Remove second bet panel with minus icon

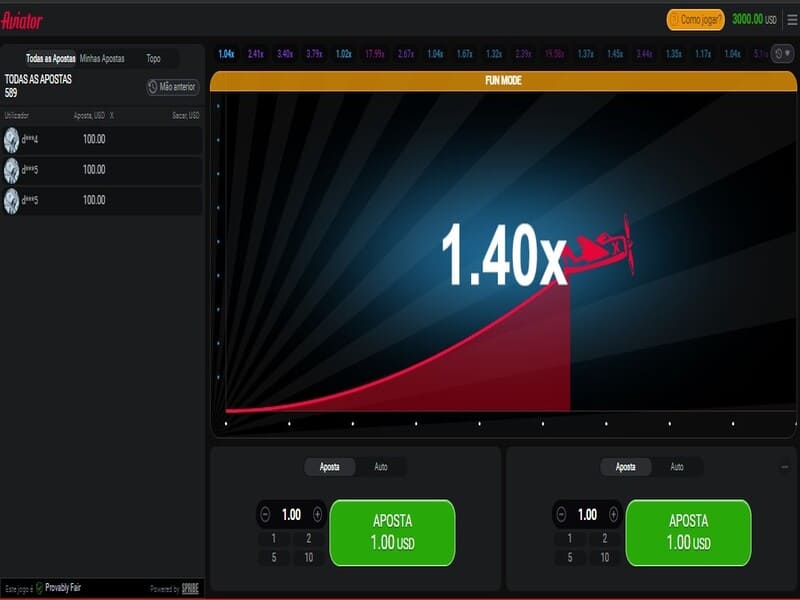785,467
